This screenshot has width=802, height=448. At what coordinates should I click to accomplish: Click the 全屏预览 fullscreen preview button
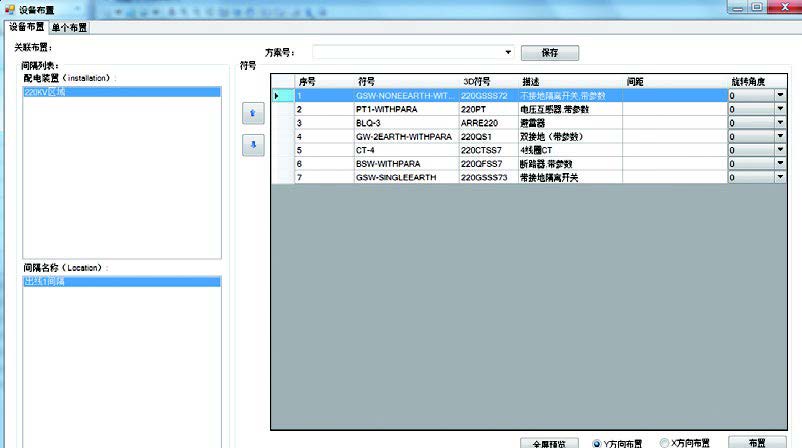pyautogui.click(x=549, y=443)
